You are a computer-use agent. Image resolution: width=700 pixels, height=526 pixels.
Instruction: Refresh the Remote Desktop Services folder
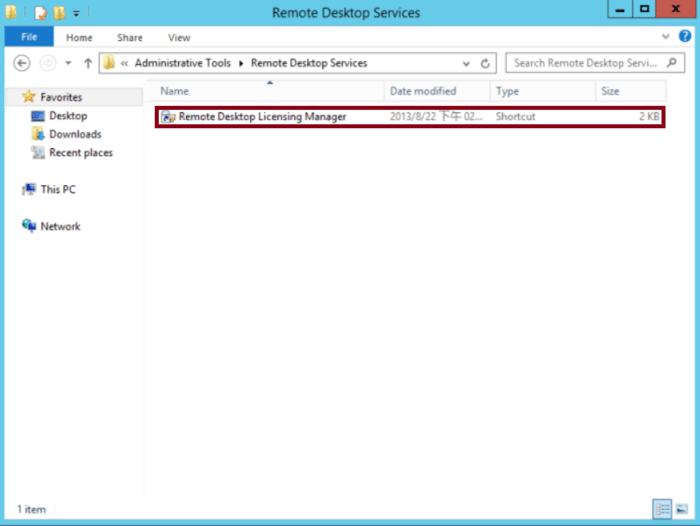(x=485, y=63)
